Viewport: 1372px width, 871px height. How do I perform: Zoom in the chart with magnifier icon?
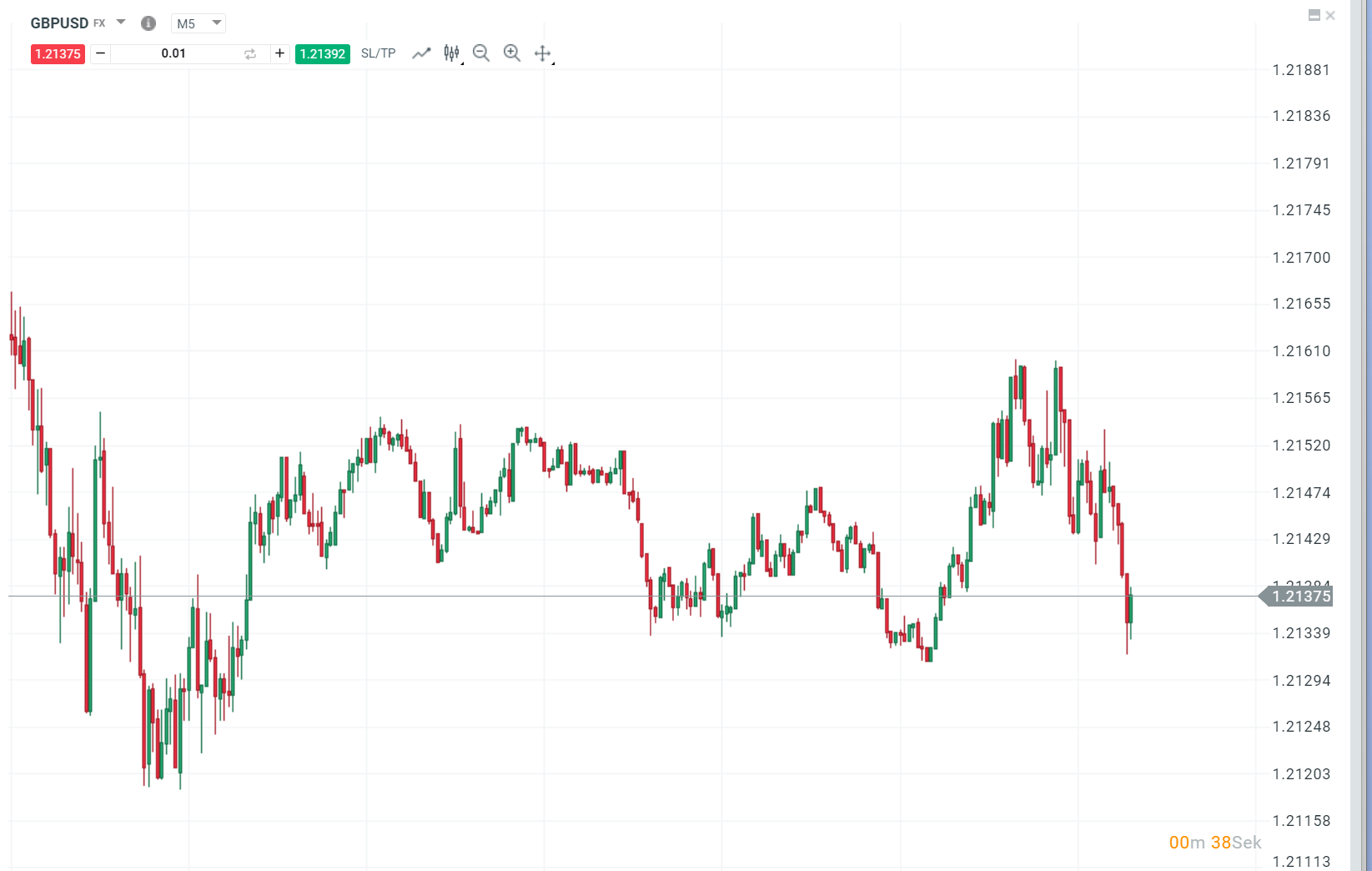511,53
